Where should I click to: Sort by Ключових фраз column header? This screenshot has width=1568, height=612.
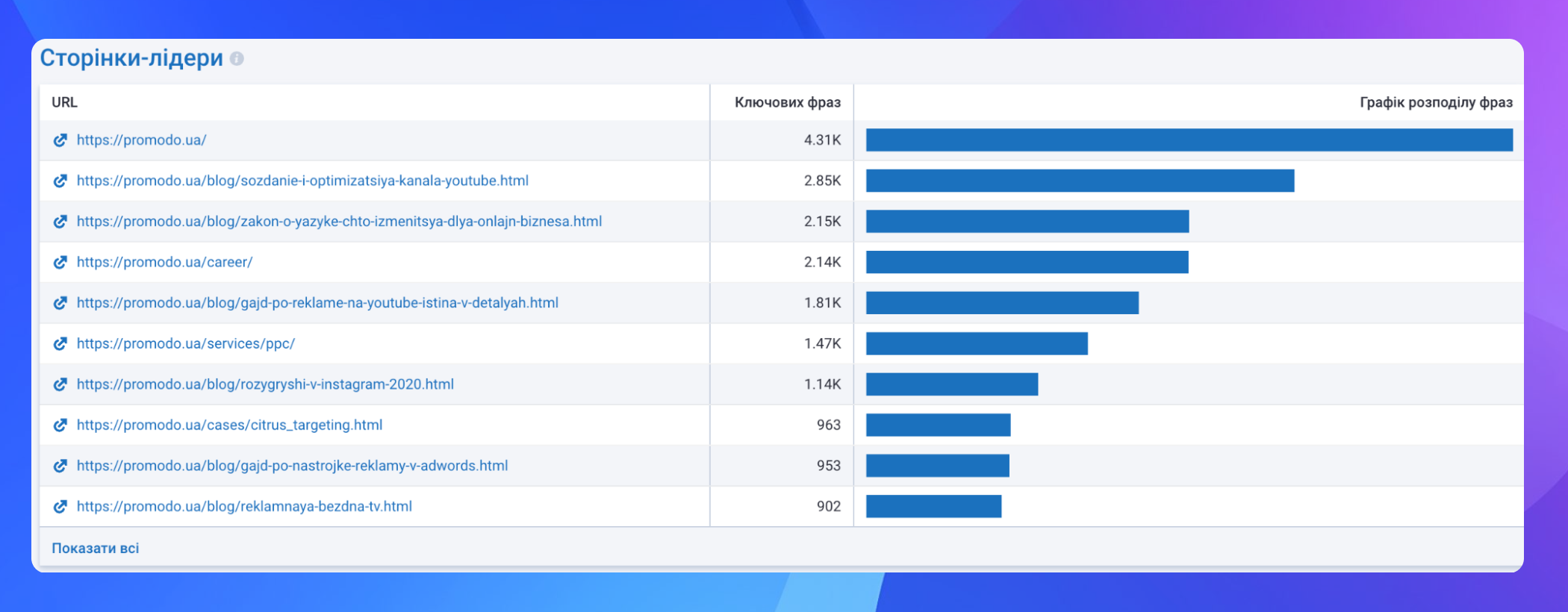click(x=787, y=102)
